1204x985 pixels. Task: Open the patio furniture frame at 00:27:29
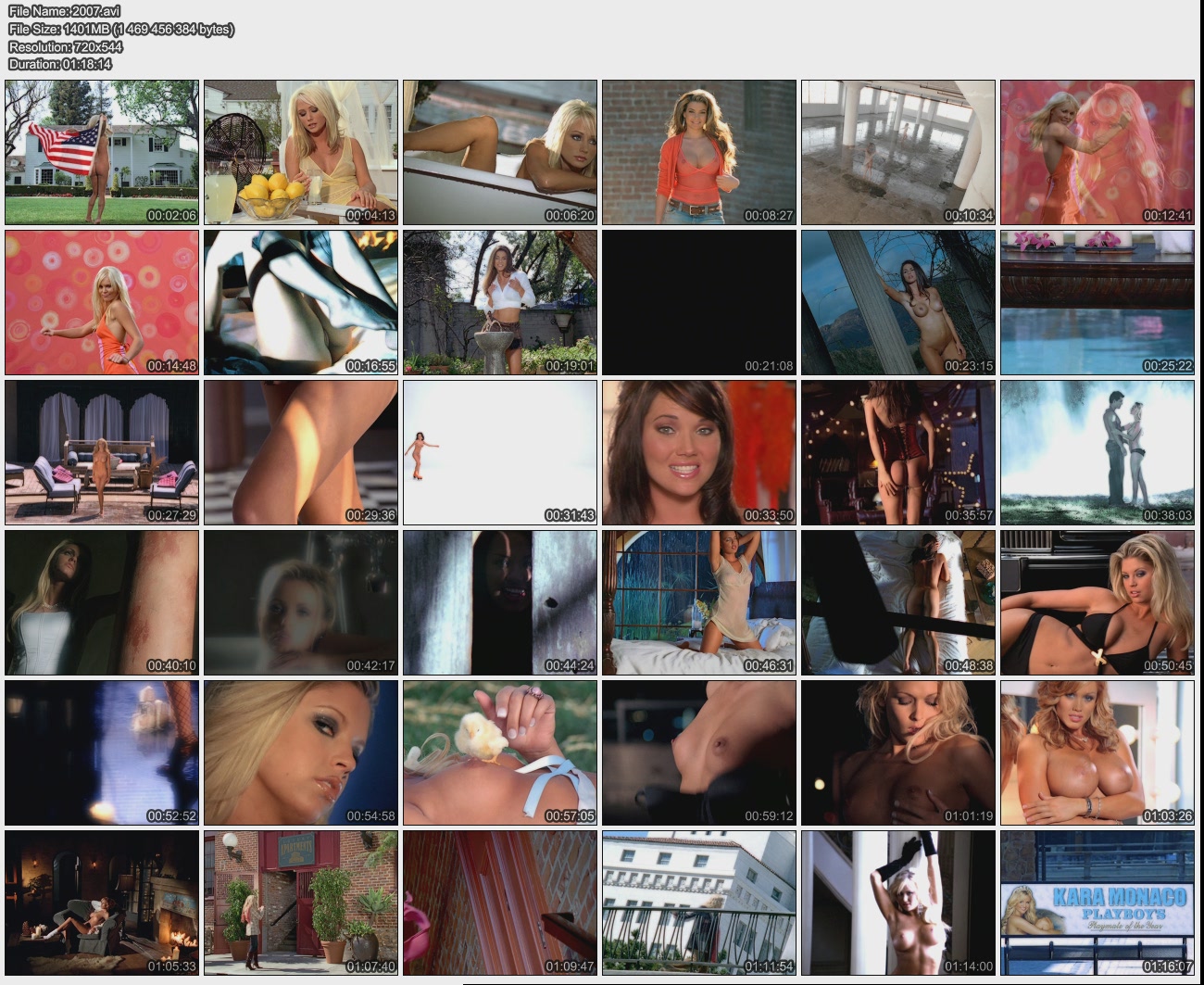[102, 452]
